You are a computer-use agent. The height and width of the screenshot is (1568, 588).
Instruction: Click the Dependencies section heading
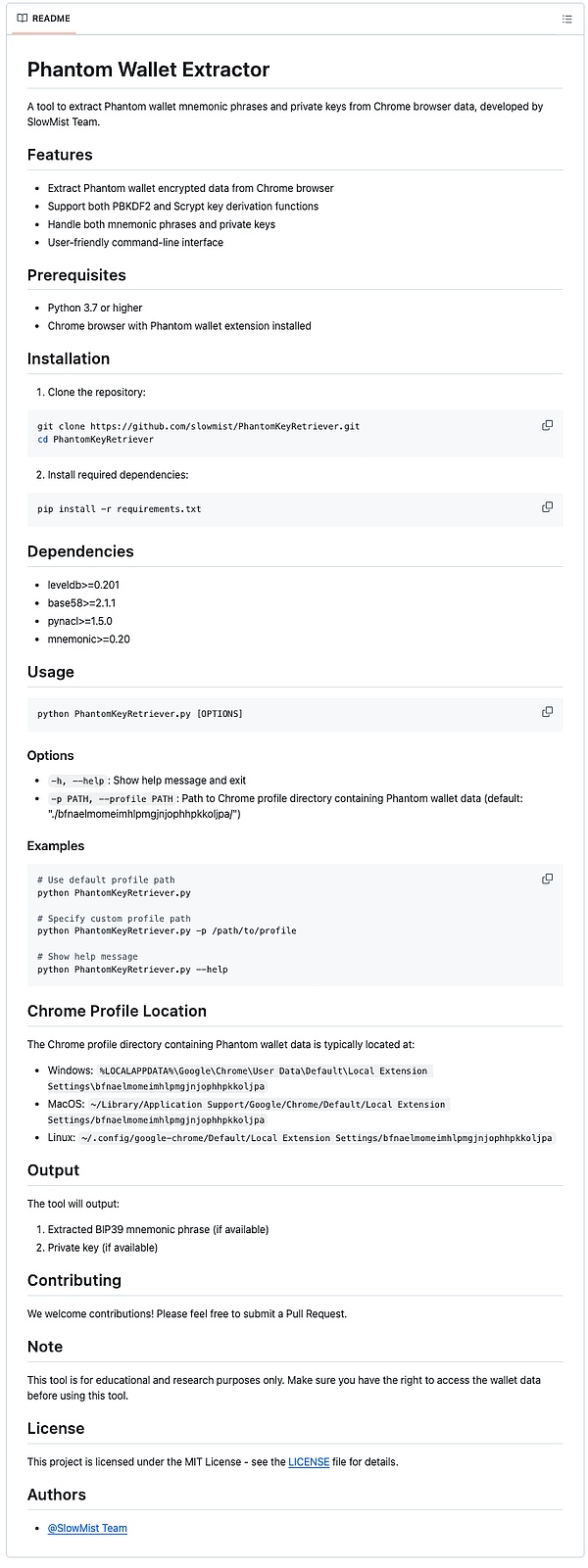pyautogui.click(x=80, y=551)
